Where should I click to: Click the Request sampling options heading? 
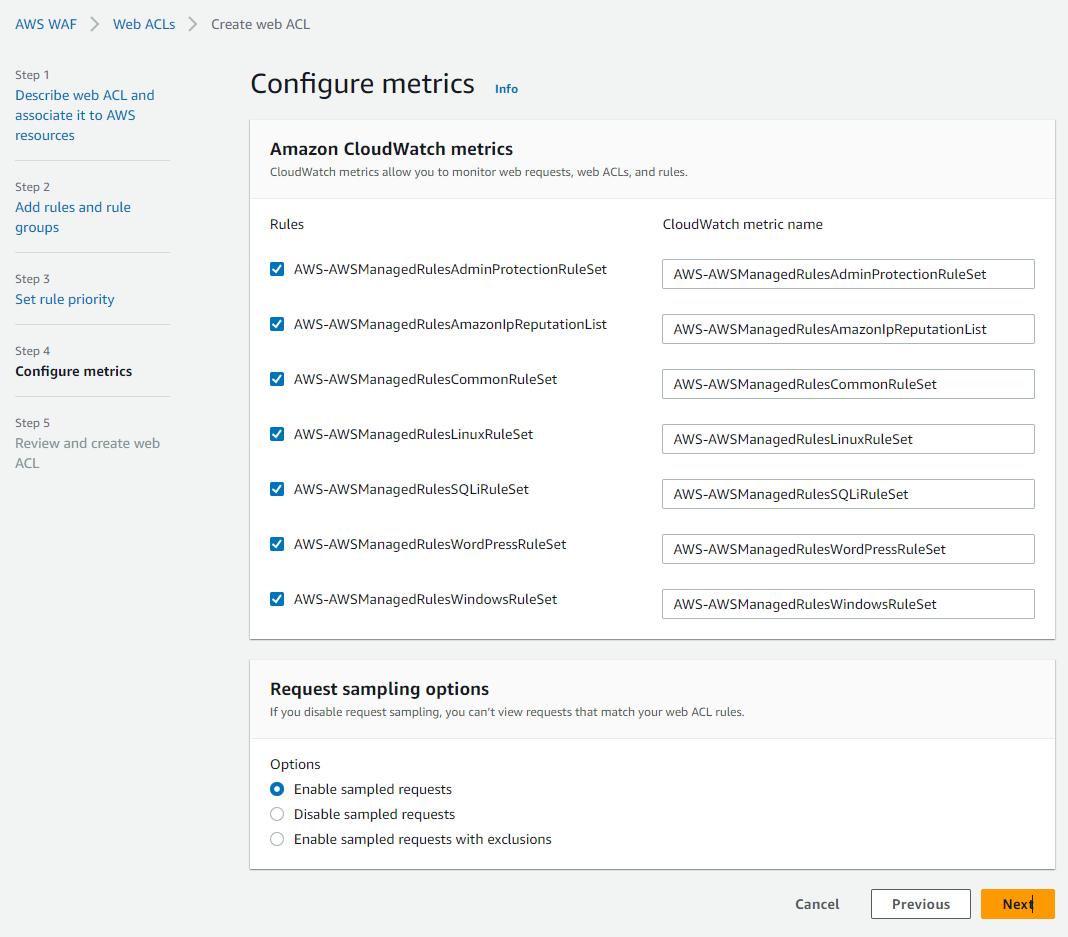tap(379, 689)
